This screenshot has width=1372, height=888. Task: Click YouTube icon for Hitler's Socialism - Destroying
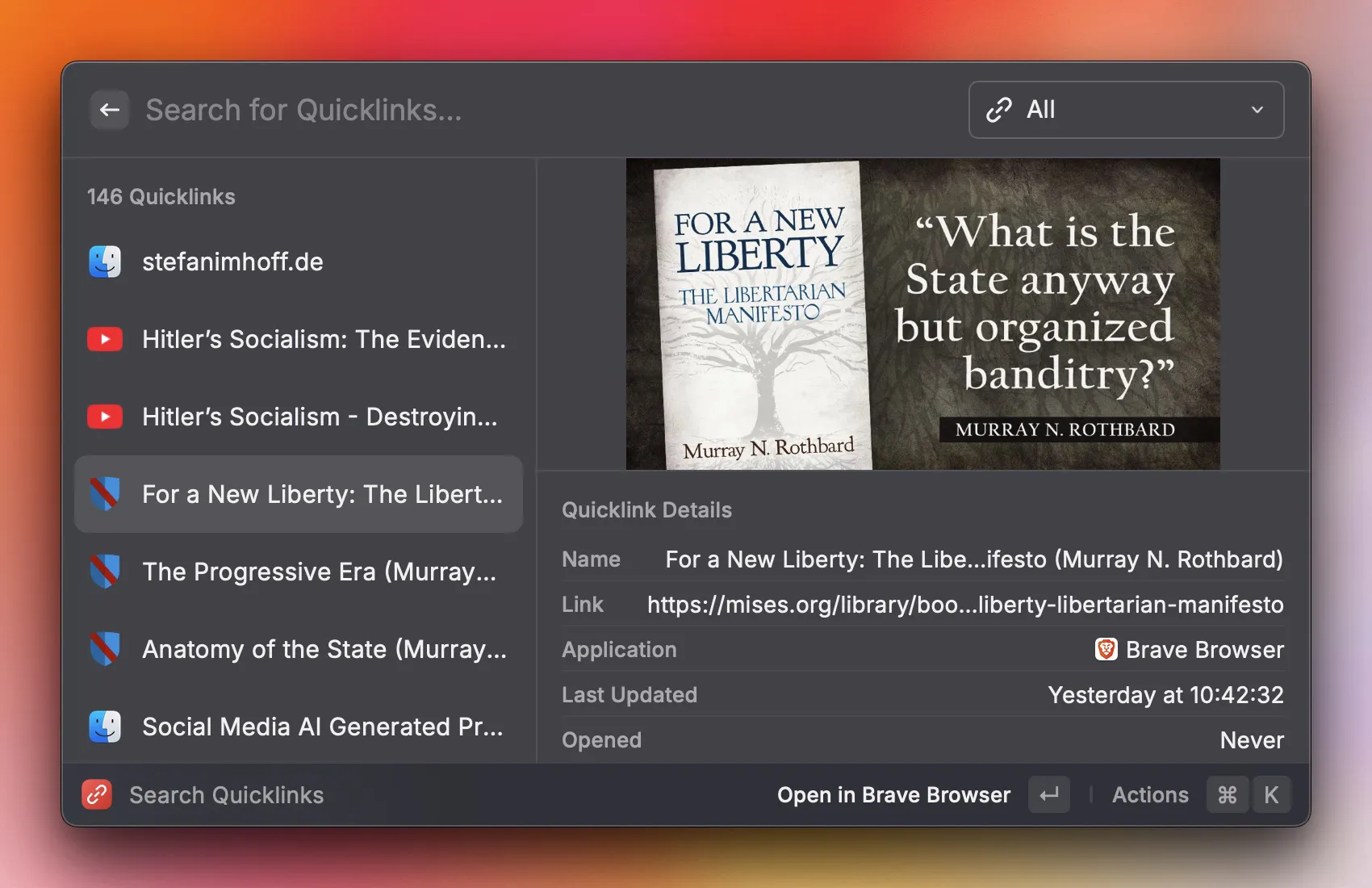(x=105, y=417)
